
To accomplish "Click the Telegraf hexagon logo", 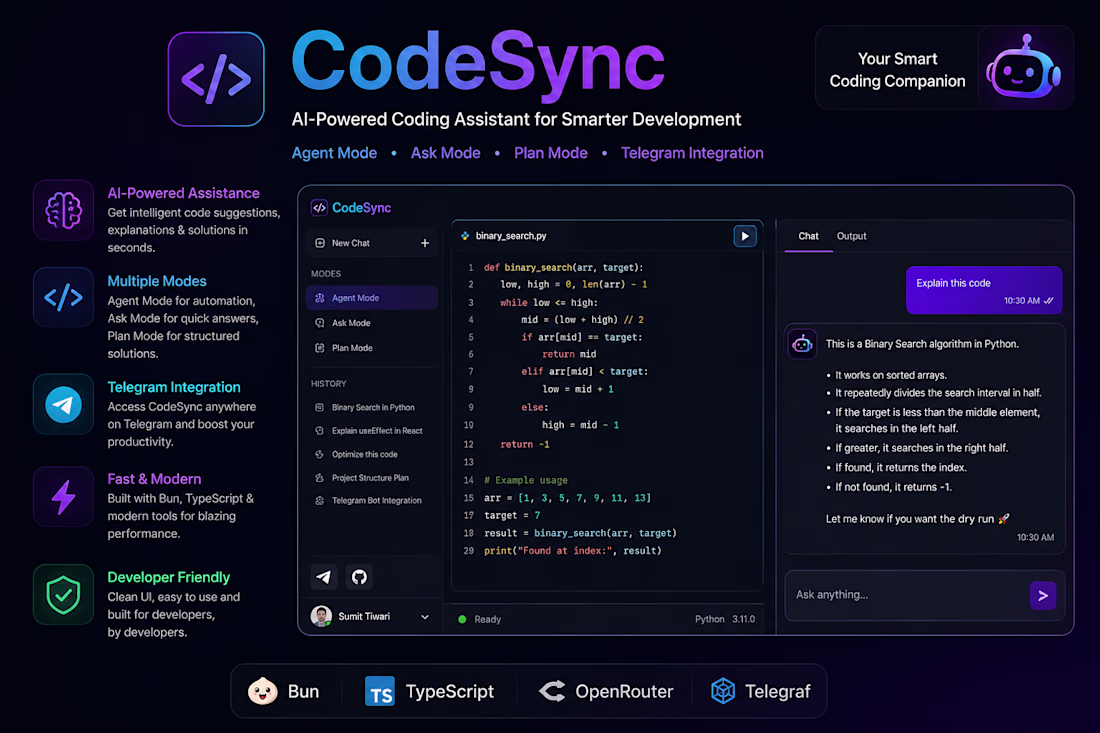I will coord(723,691).
